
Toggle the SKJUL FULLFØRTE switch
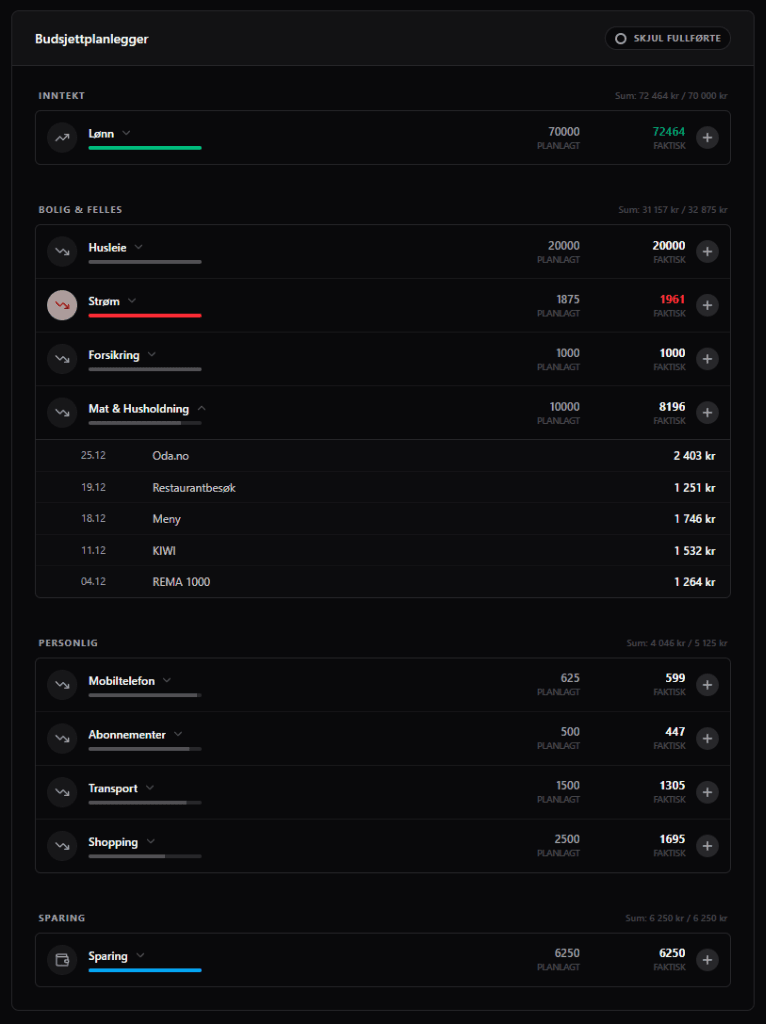[667, 38]
